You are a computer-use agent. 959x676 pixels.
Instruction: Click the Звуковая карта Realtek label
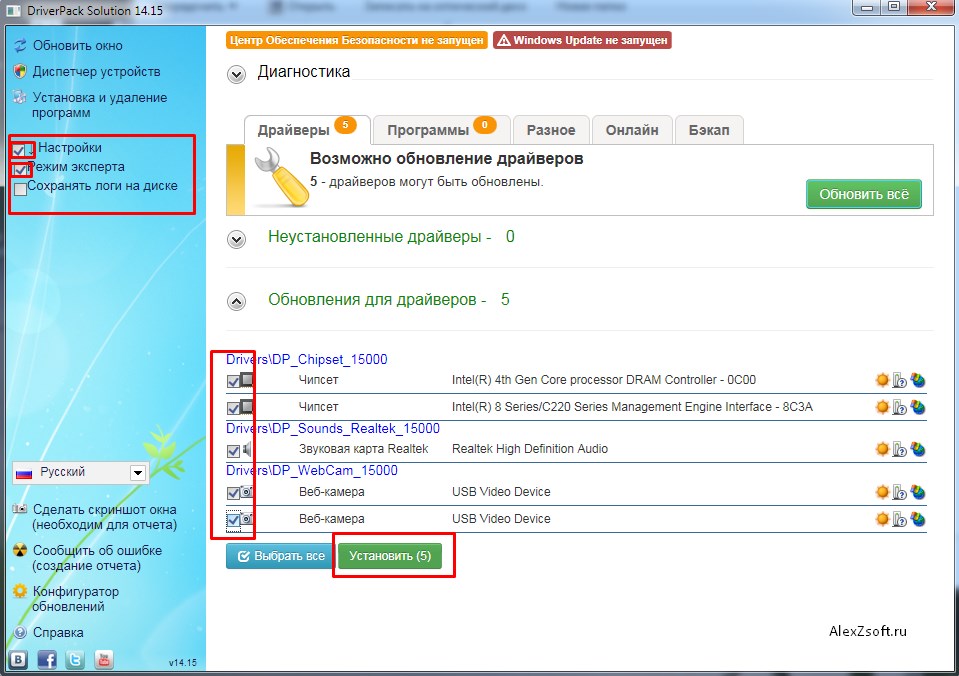[363, 449]
